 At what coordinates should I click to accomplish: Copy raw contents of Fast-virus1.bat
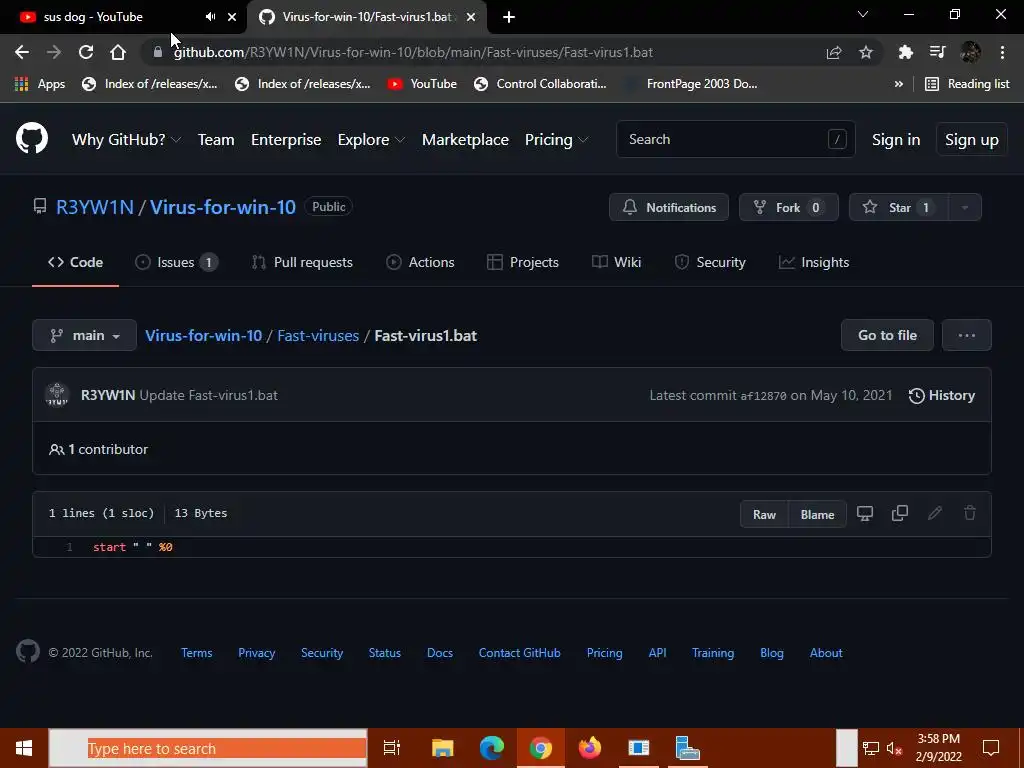tap(900, 513)
